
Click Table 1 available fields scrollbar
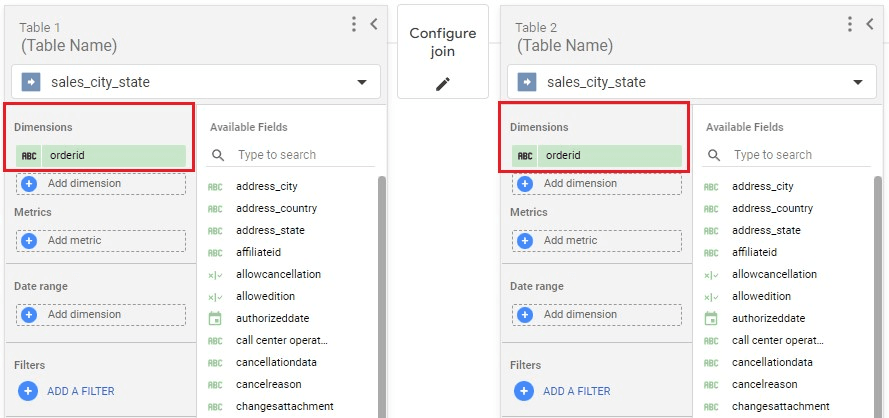pos(381,290)
